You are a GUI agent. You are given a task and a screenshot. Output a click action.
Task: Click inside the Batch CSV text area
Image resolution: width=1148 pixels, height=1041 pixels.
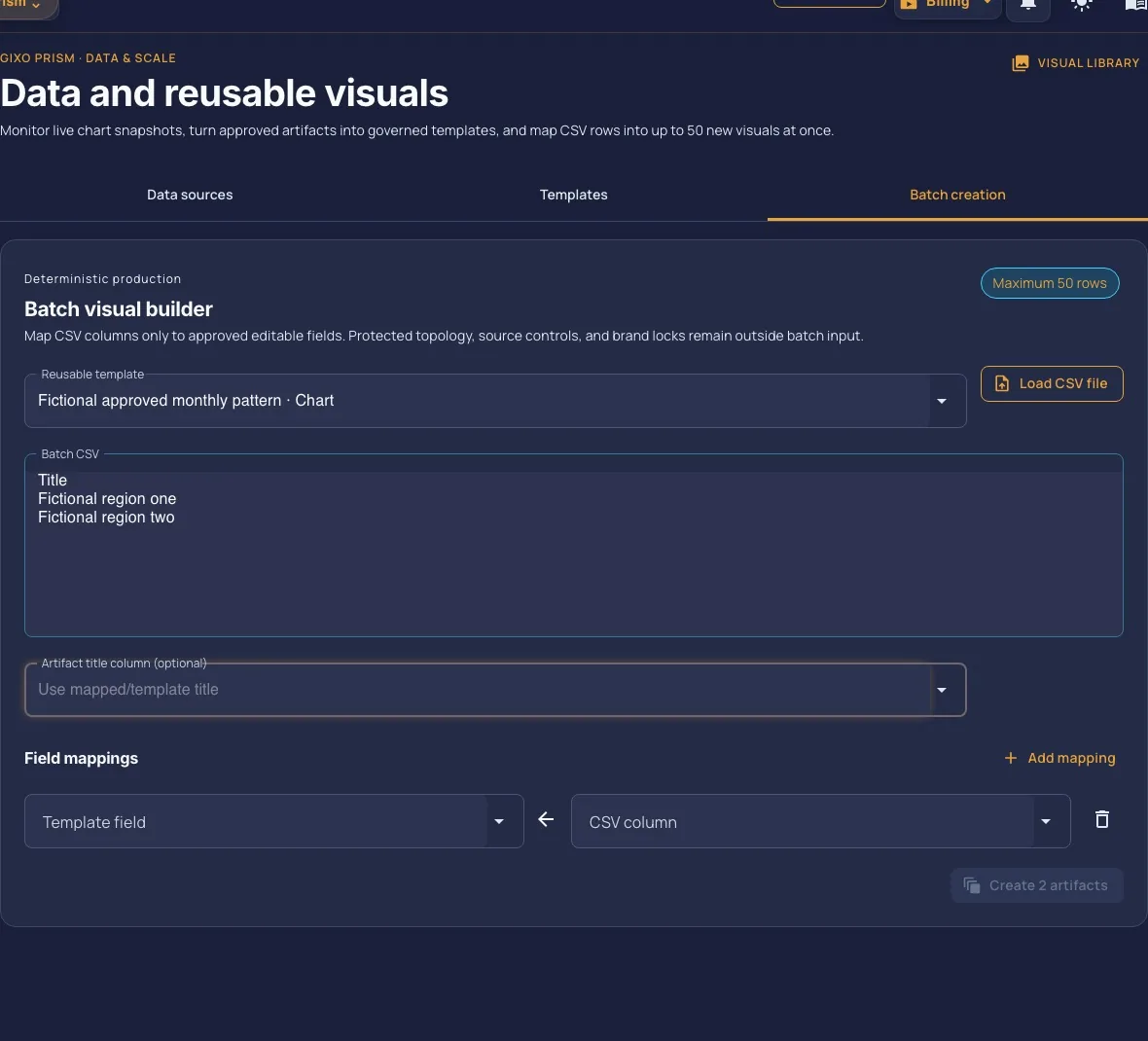click(573, 546)
